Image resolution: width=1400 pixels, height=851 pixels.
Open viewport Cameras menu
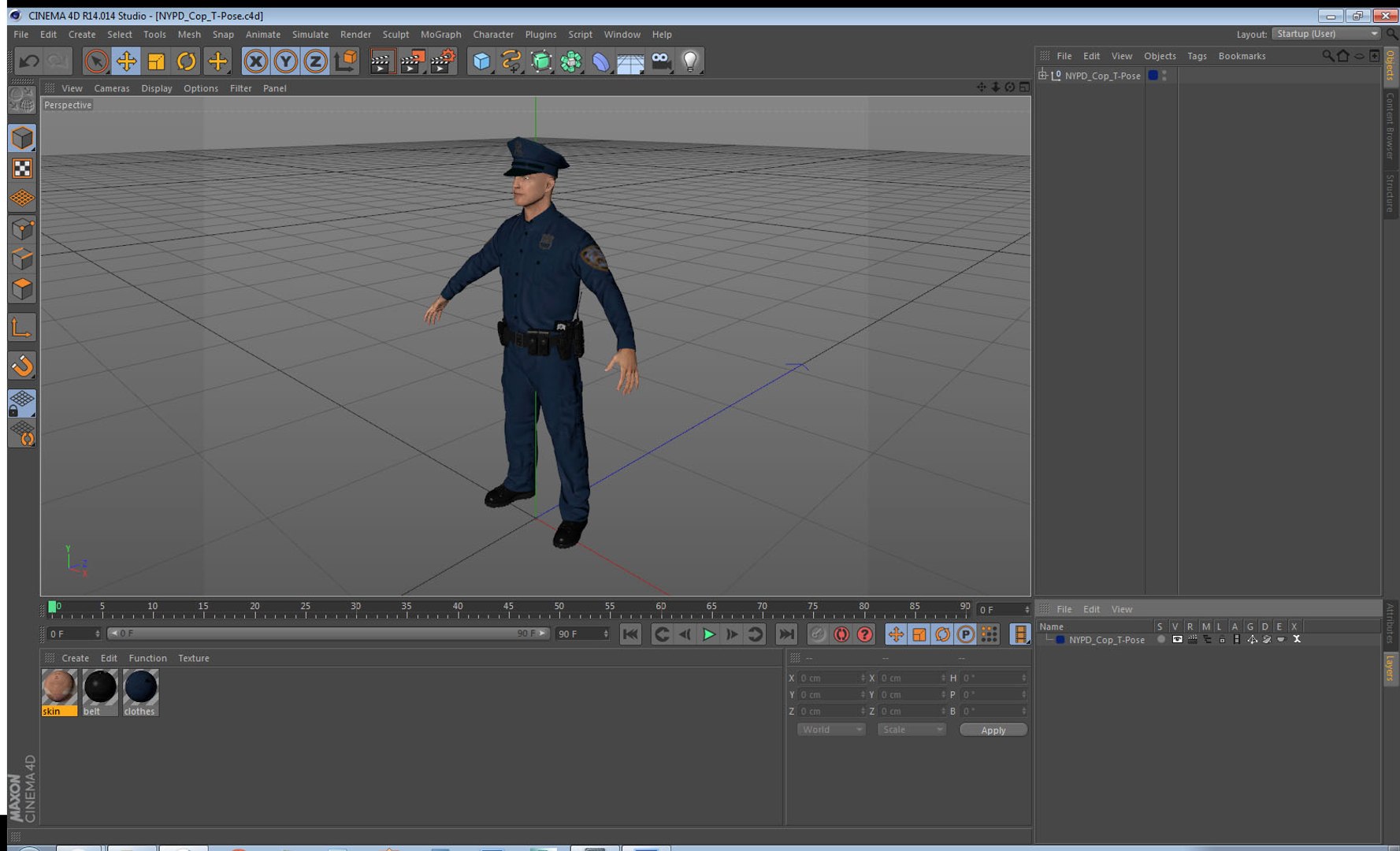point(112,88)
